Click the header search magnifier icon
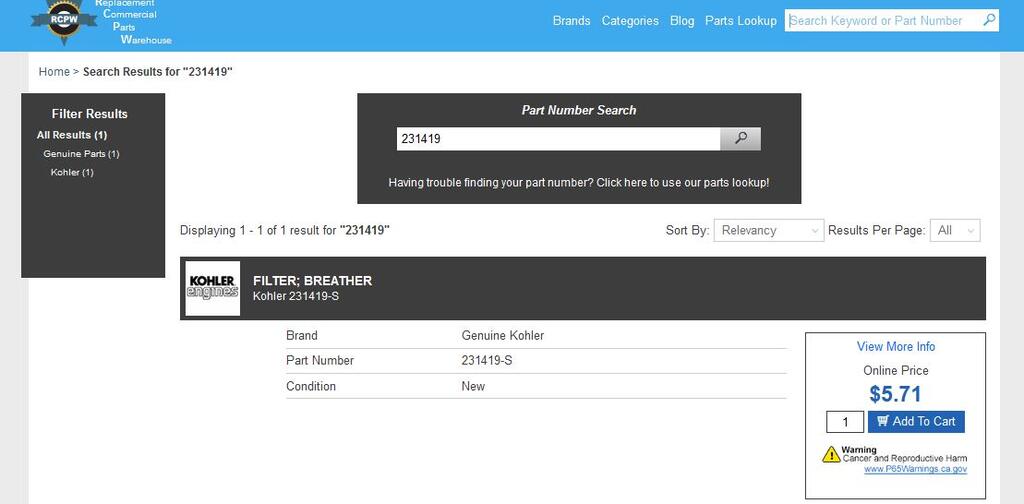Viewport: 1024px width, 504px height. click(x=989, y=20)
